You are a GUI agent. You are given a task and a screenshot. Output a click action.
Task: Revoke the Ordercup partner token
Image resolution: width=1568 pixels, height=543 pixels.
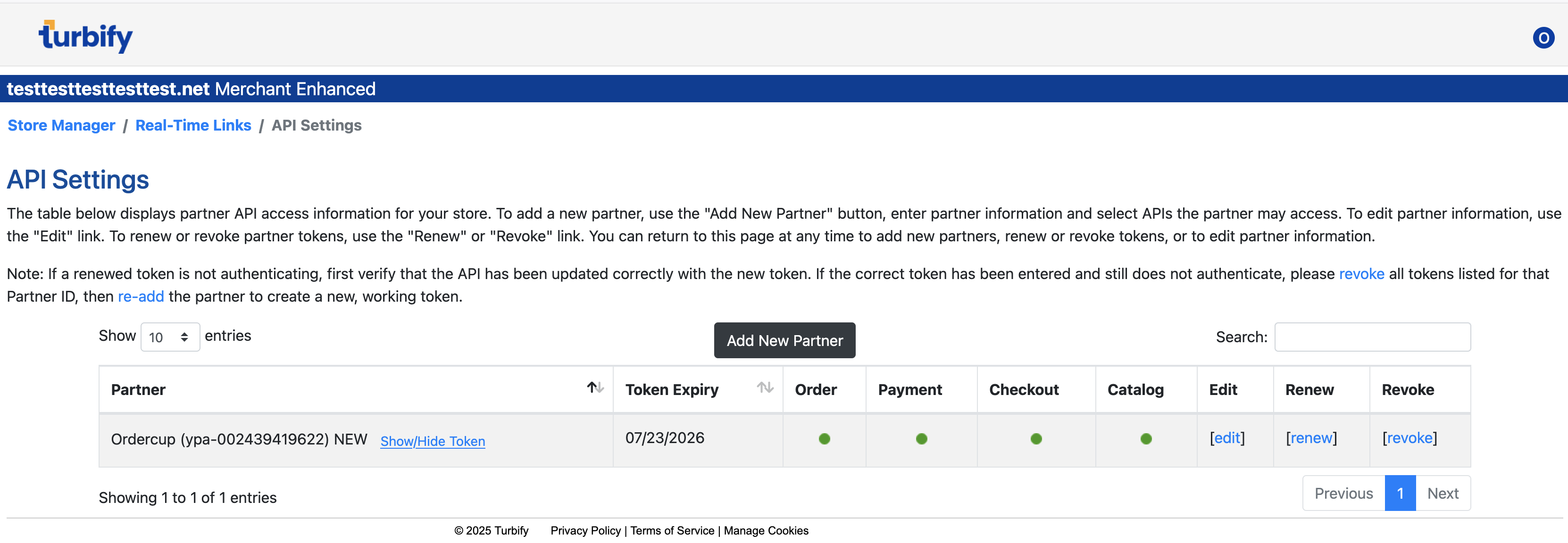click(x=1409, y=438)
